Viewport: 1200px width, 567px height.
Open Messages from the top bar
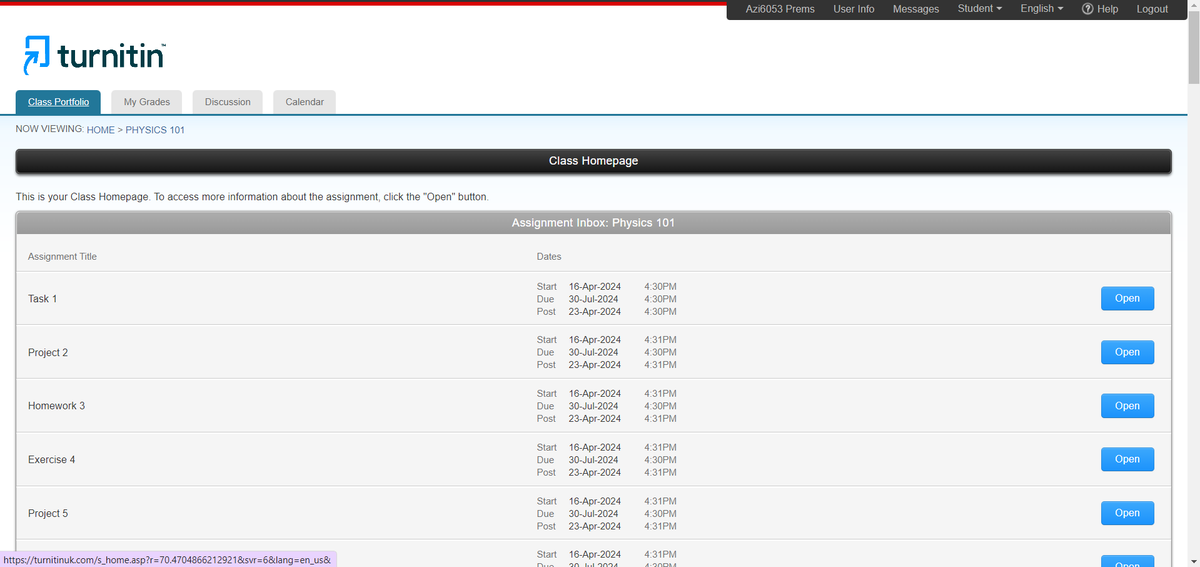(916, 9)
